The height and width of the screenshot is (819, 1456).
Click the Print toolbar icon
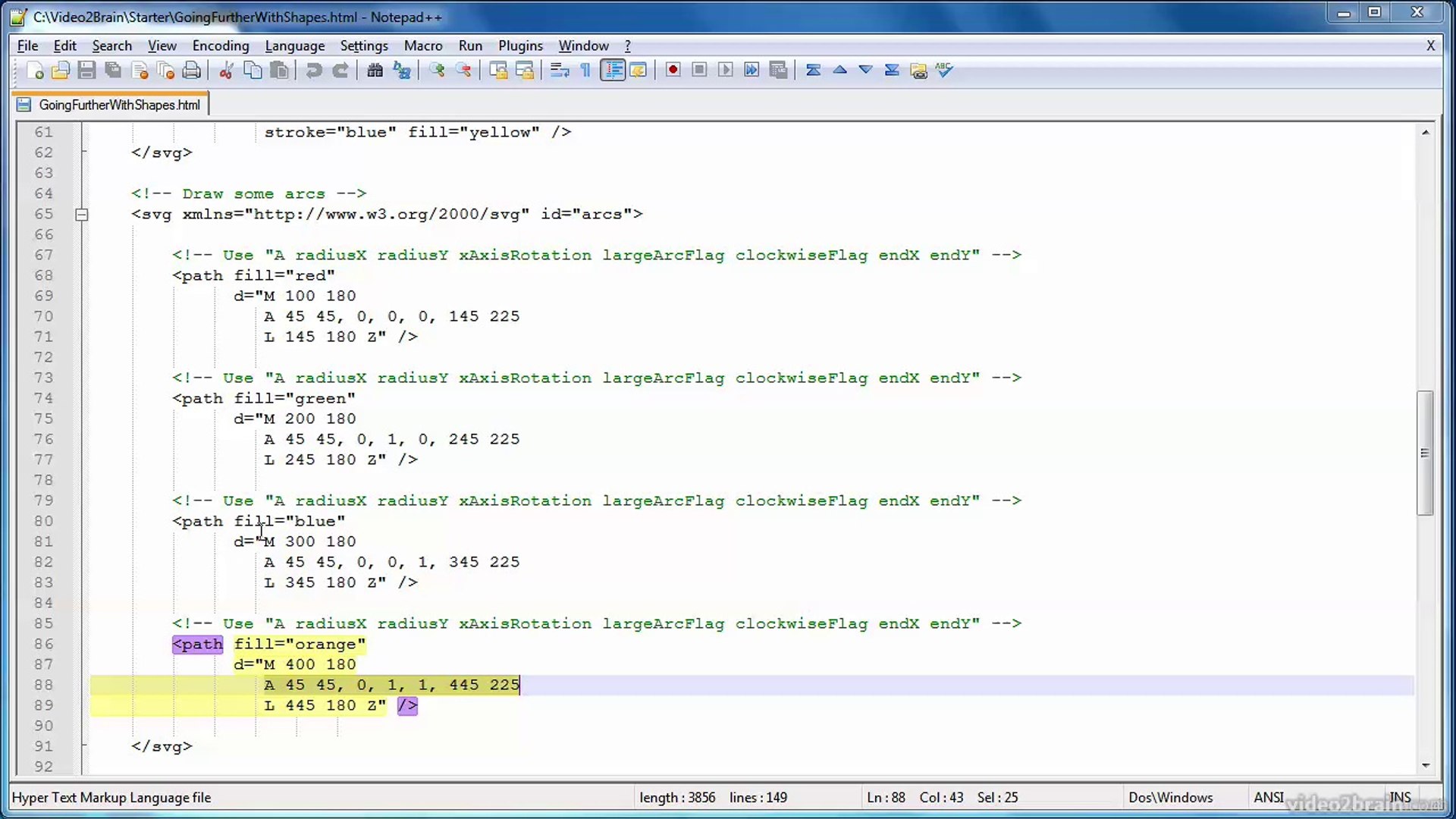[x=191, y=70]
